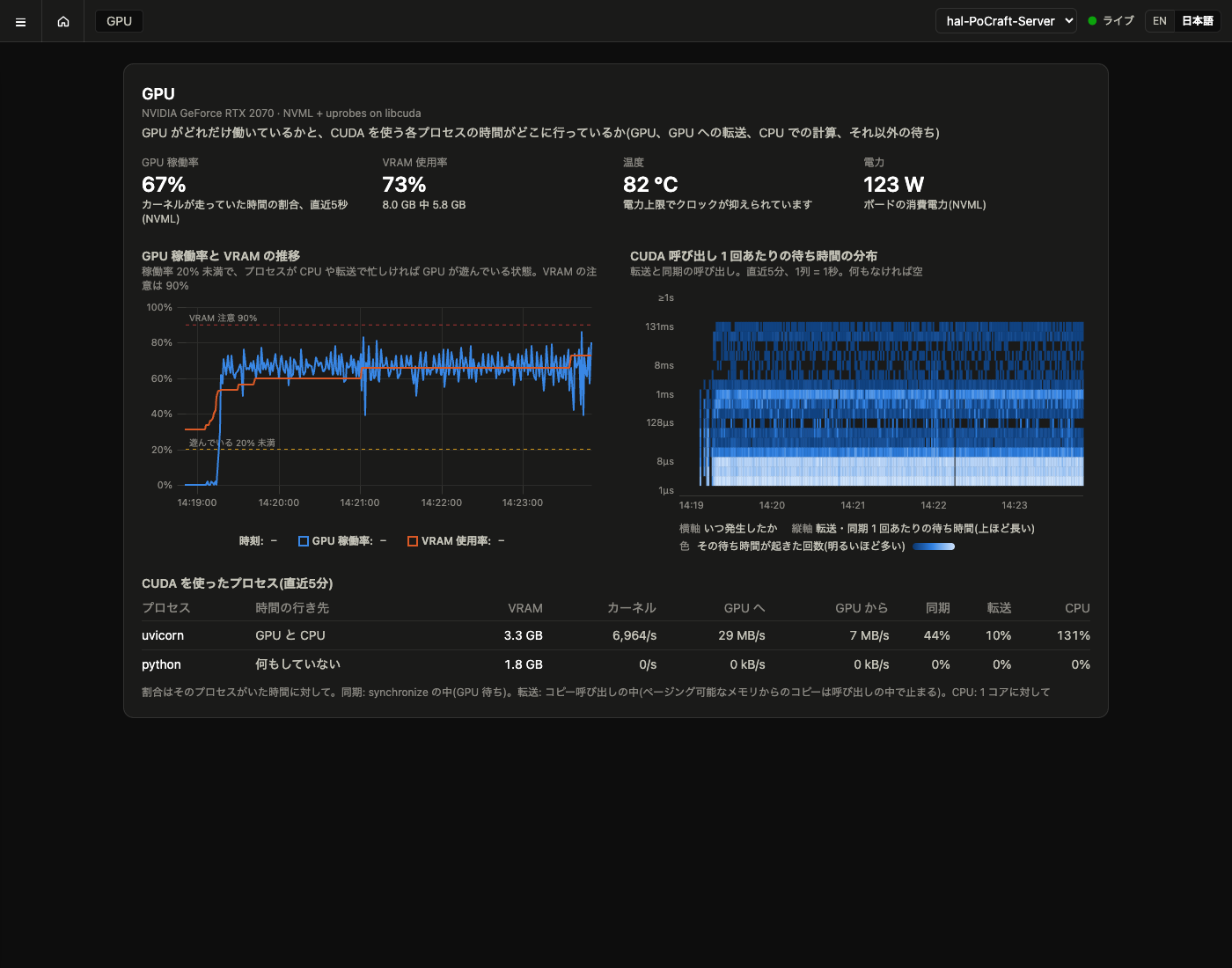Open the hamburger menu icon
The width and height of the screenshot is (1232, 968).
click(20, 21)
